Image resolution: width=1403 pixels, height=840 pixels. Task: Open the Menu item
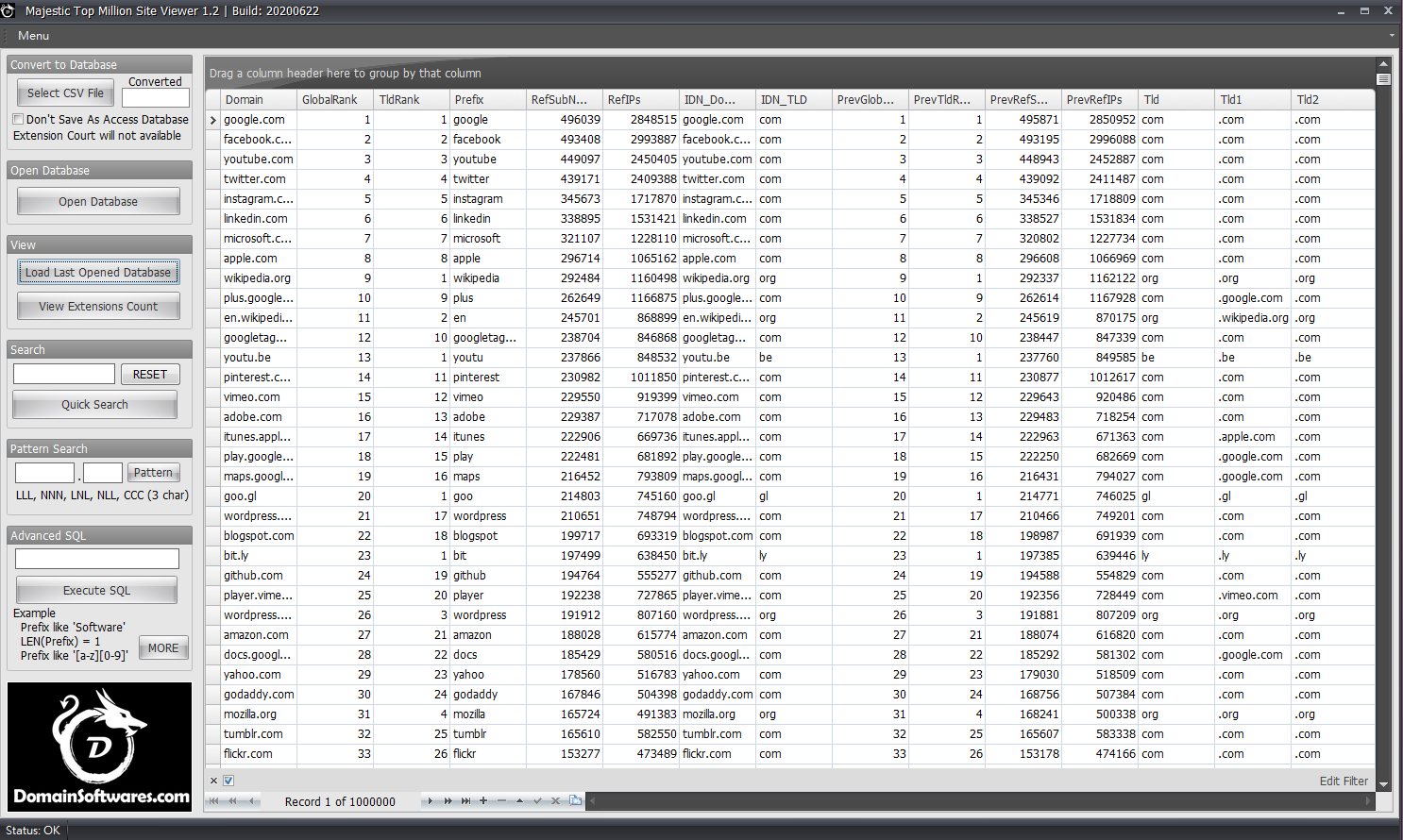33,36
